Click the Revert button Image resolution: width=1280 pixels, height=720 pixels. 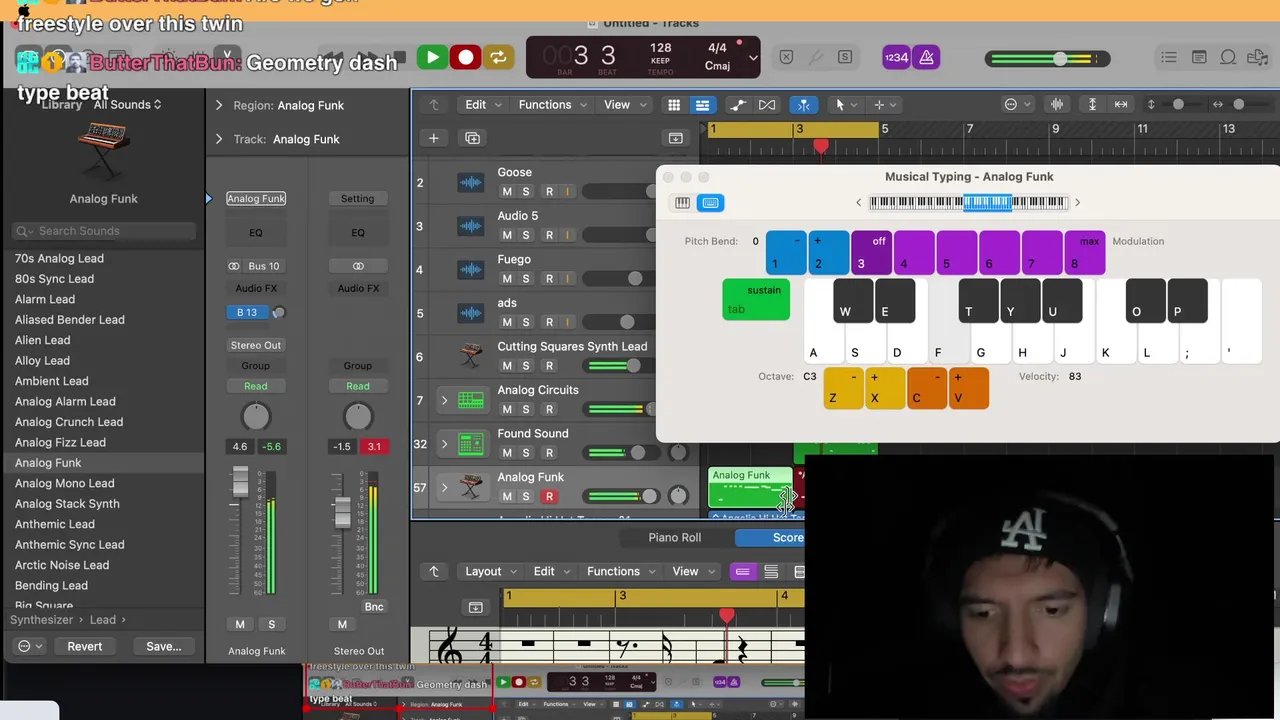[84, 646]
